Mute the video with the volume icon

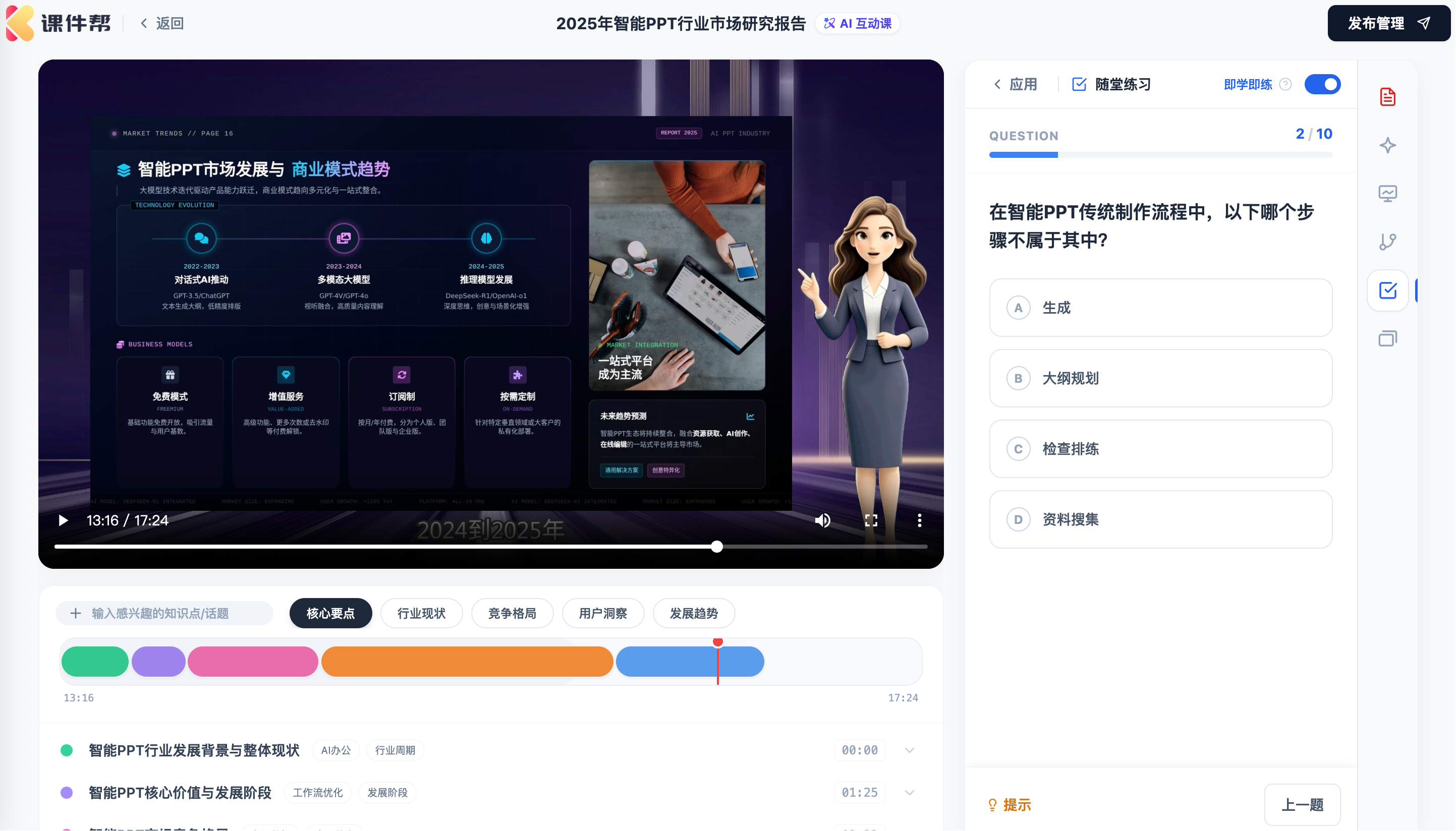coord(822,520)
